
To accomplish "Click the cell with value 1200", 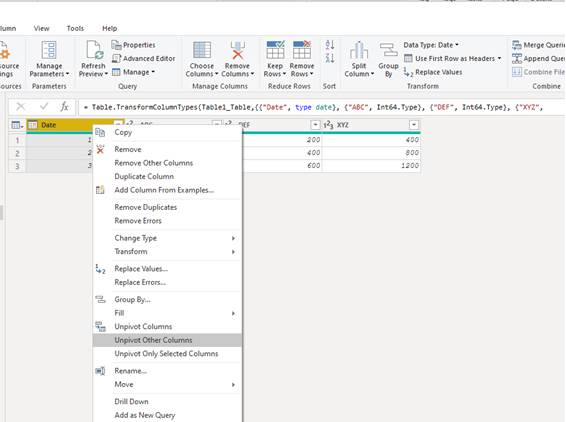I will (x=371, y=166).
